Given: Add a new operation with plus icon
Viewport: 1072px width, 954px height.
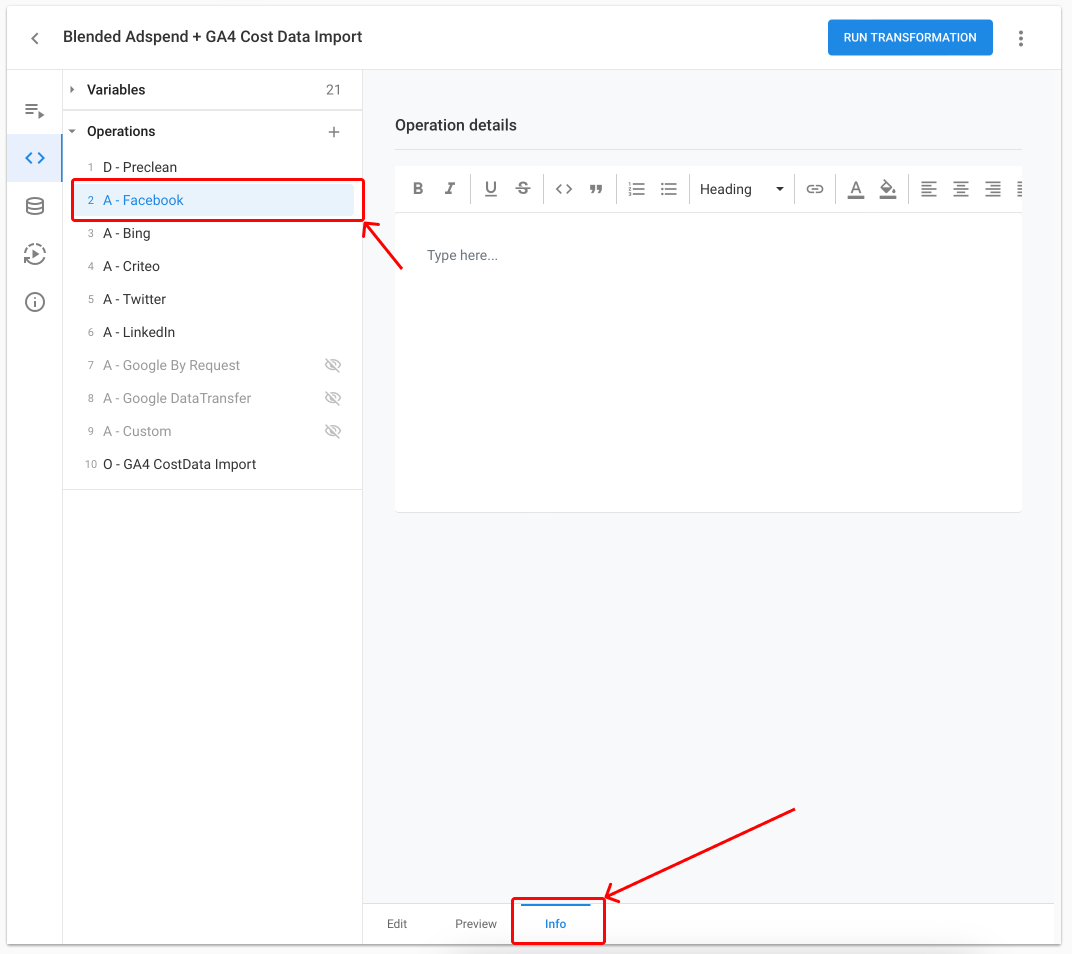Looking at the screenshot, I should pos(334,132).
